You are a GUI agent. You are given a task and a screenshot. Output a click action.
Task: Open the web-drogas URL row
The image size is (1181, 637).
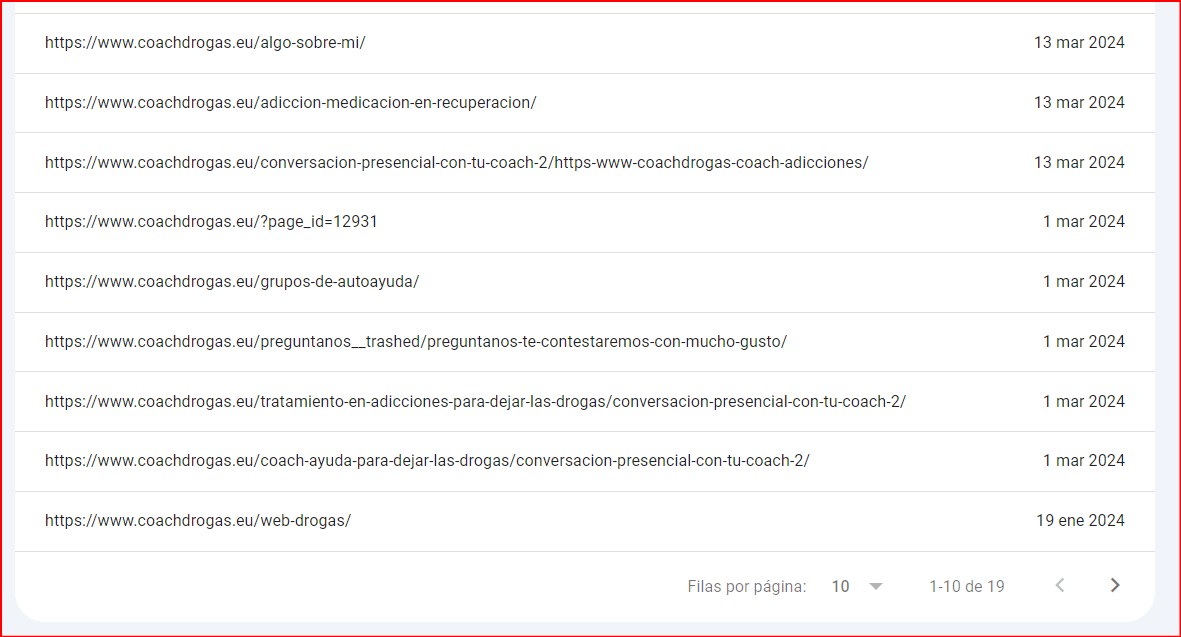click(x=584, y=521)
